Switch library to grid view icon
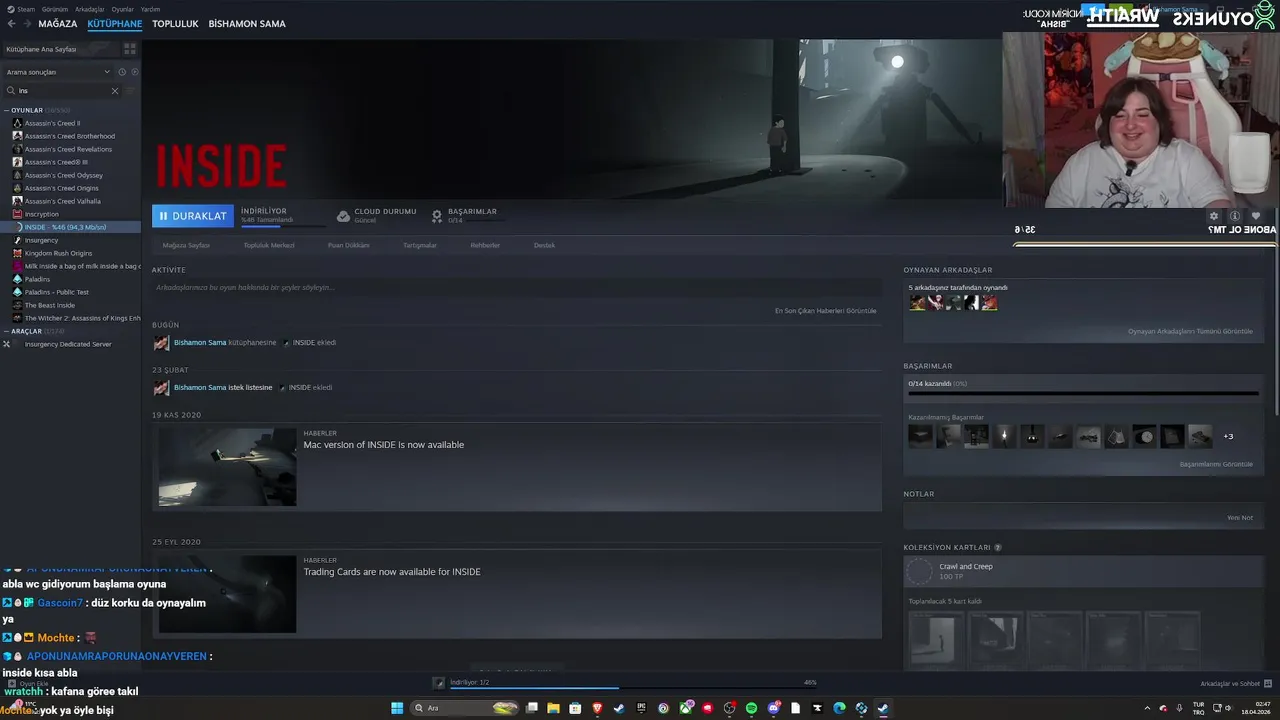The height and width of the screenshot is (720, 1280). pyautogui.click(x=130, y=48)
